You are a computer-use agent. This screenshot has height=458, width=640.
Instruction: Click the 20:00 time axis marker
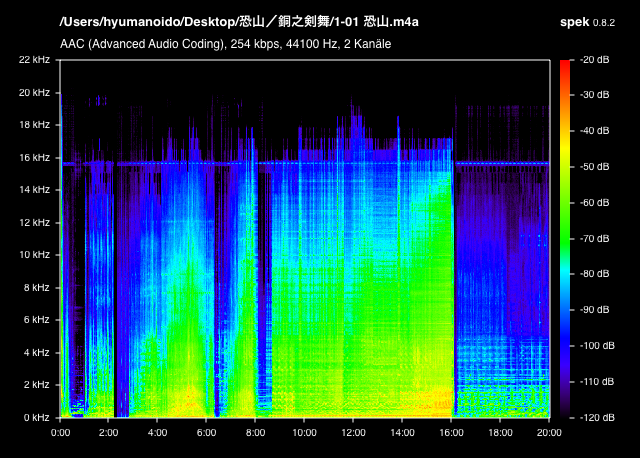click(x=549, y=432)
